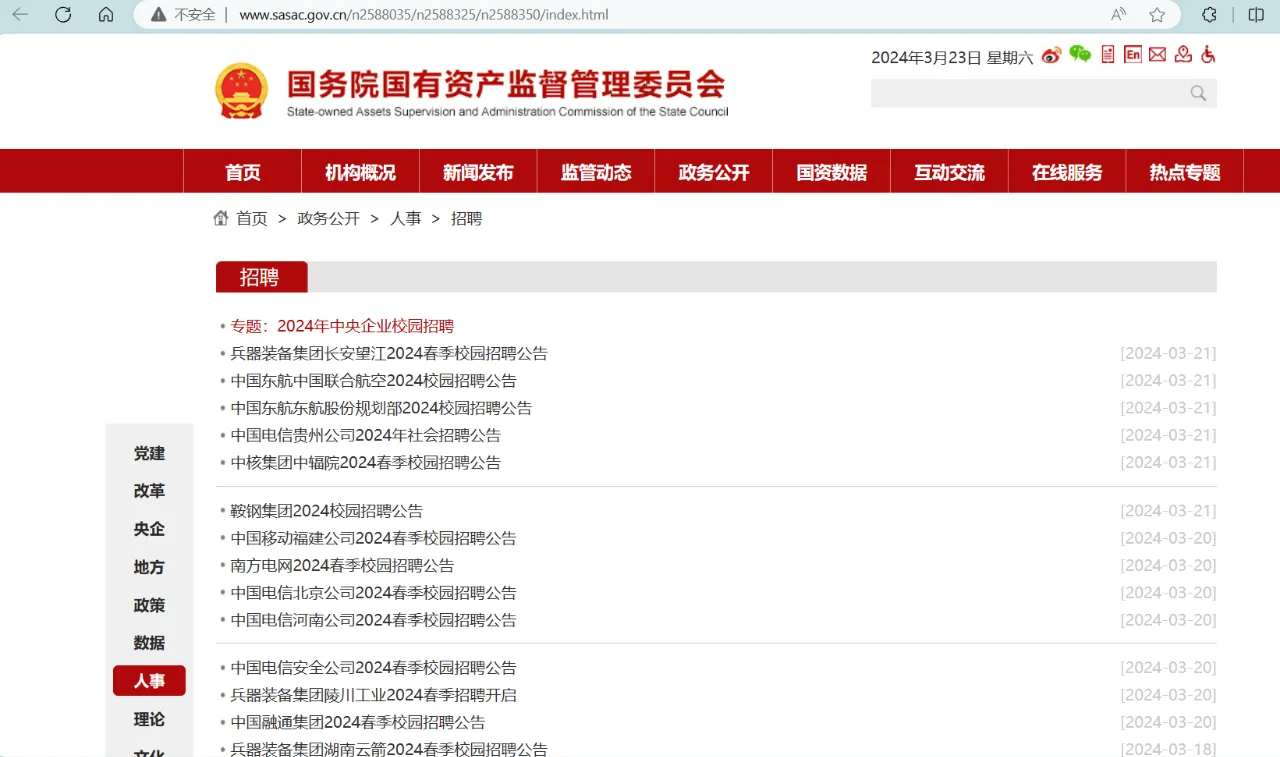The width and height of the screenshot is (1280, 757).
Task: Open 中国电信北京公司2024春季校园招聘公告
Action: [x=373, y=593]
